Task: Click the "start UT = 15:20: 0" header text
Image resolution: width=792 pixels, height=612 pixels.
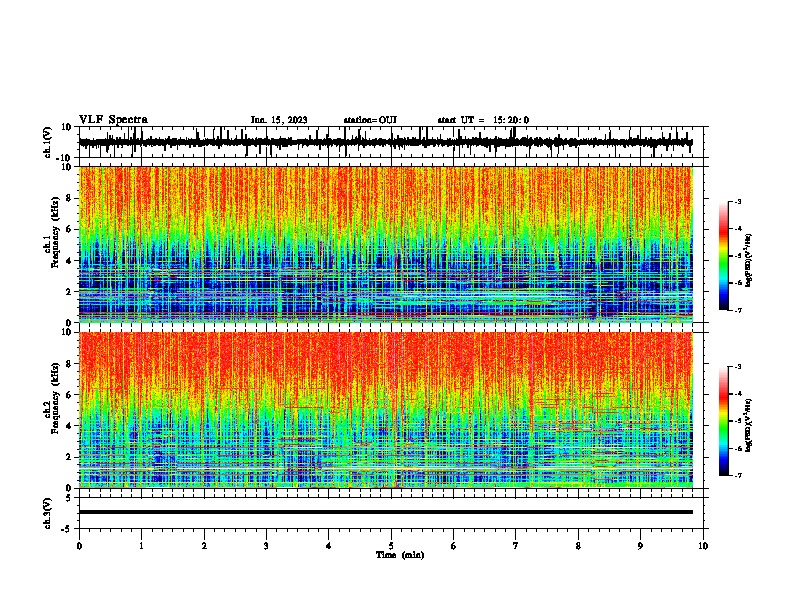Action: tap(483, 120)
